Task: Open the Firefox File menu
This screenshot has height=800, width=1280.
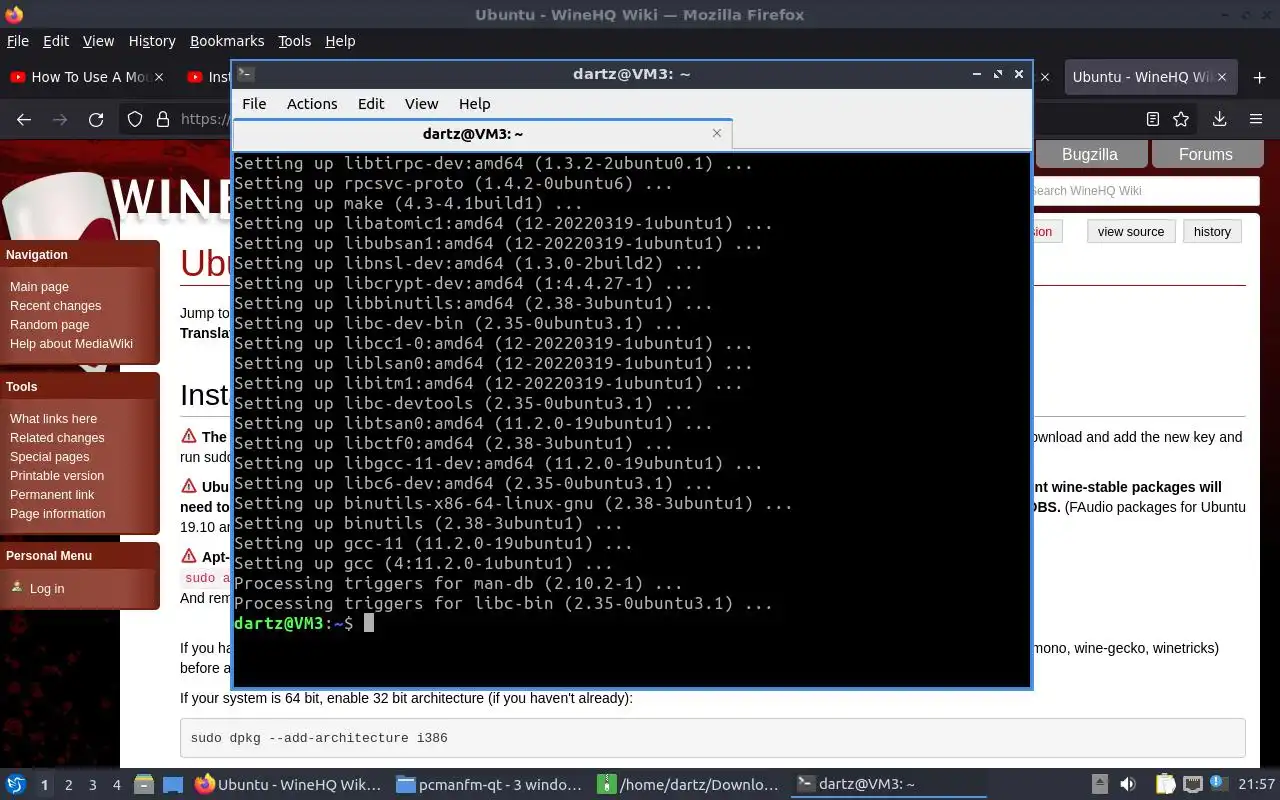Action: (x=18, y=41)
